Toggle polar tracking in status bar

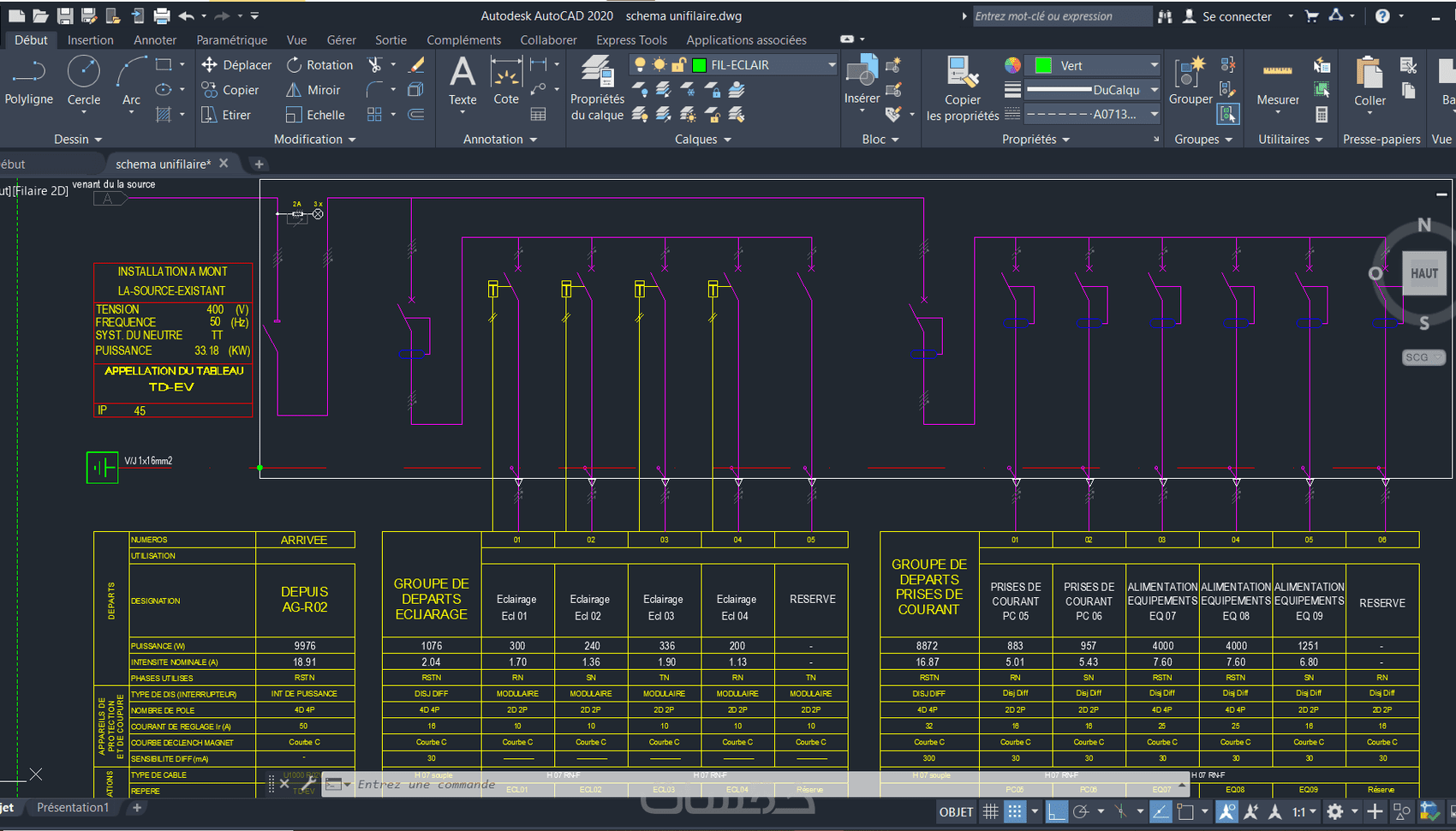(1081, 811)
